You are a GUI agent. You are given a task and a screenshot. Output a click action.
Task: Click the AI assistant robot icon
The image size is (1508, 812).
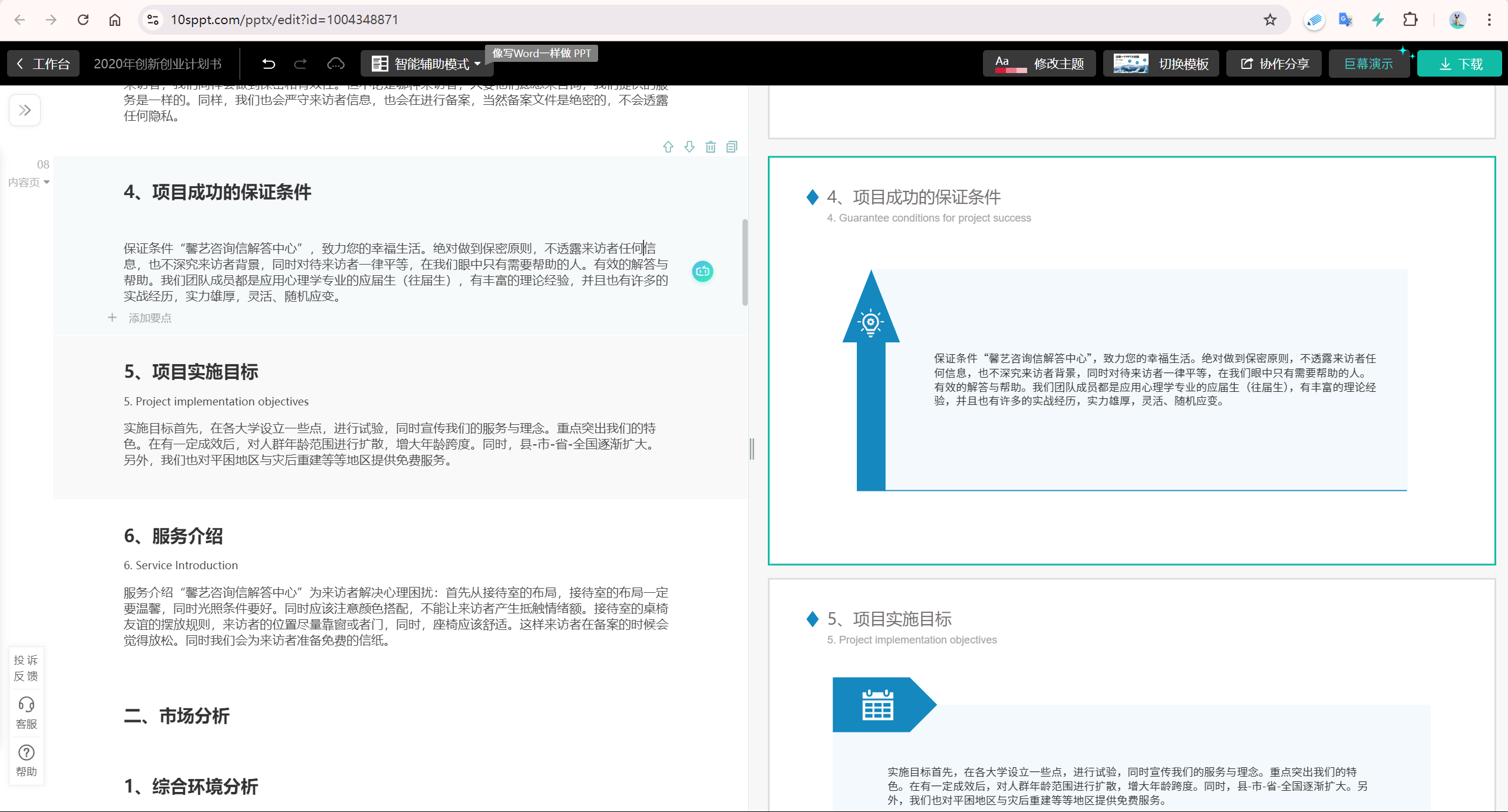tap(702, 271)
